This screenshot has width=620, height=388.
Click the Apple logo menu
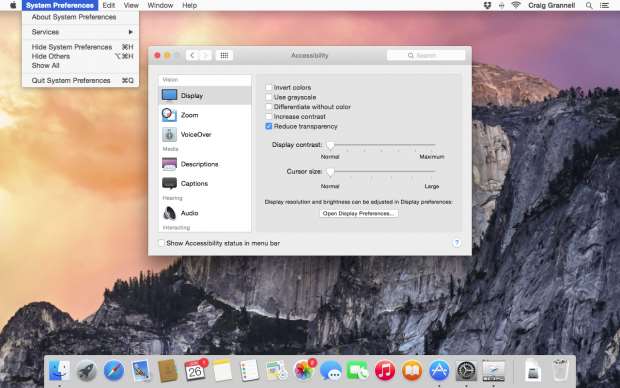(13, 5)
